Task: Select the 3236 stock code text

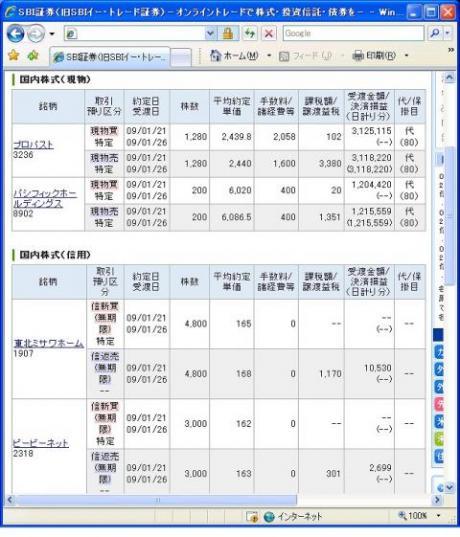Action: click(x=23, y=155)
